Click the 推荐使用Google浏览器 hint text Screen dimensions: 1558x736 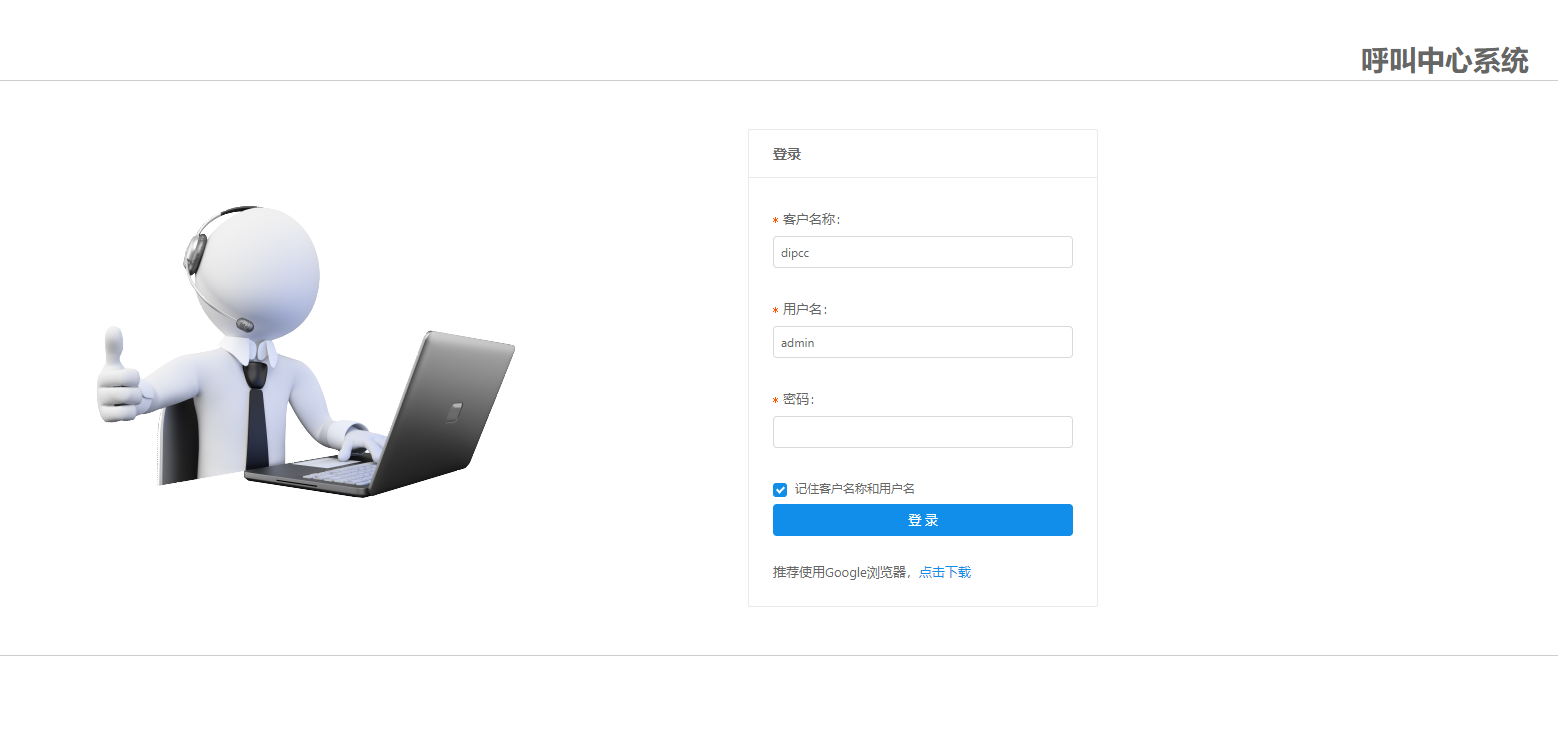[841, 571]
